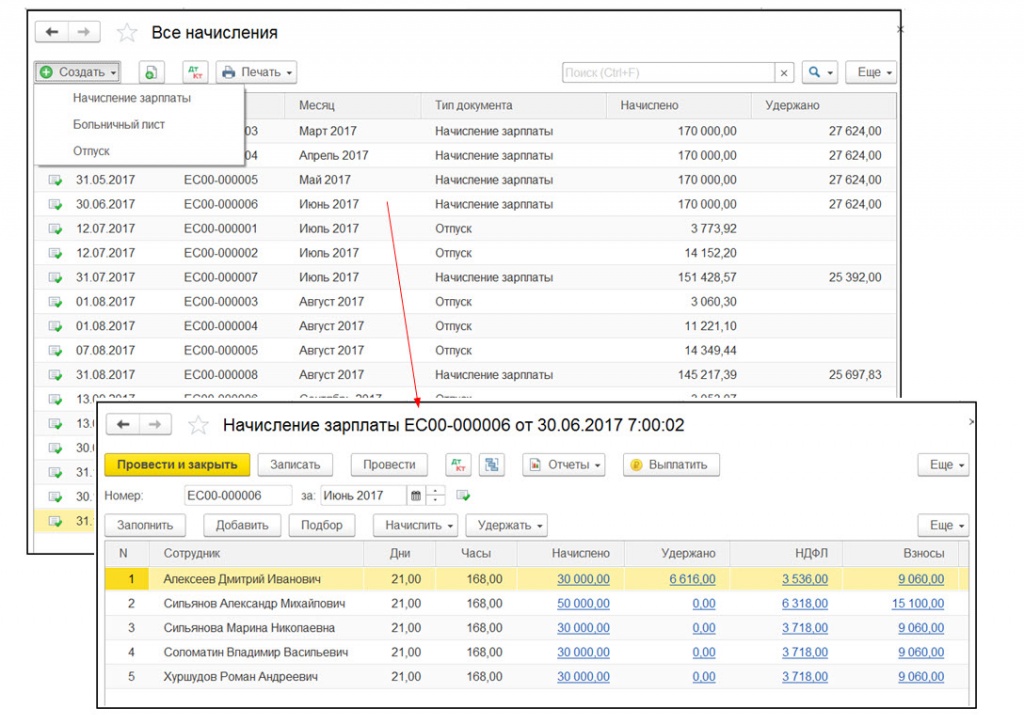Open the 6 318,00 НДФЛ link
The image size is (1024, 724).
[x=805, y=604]
